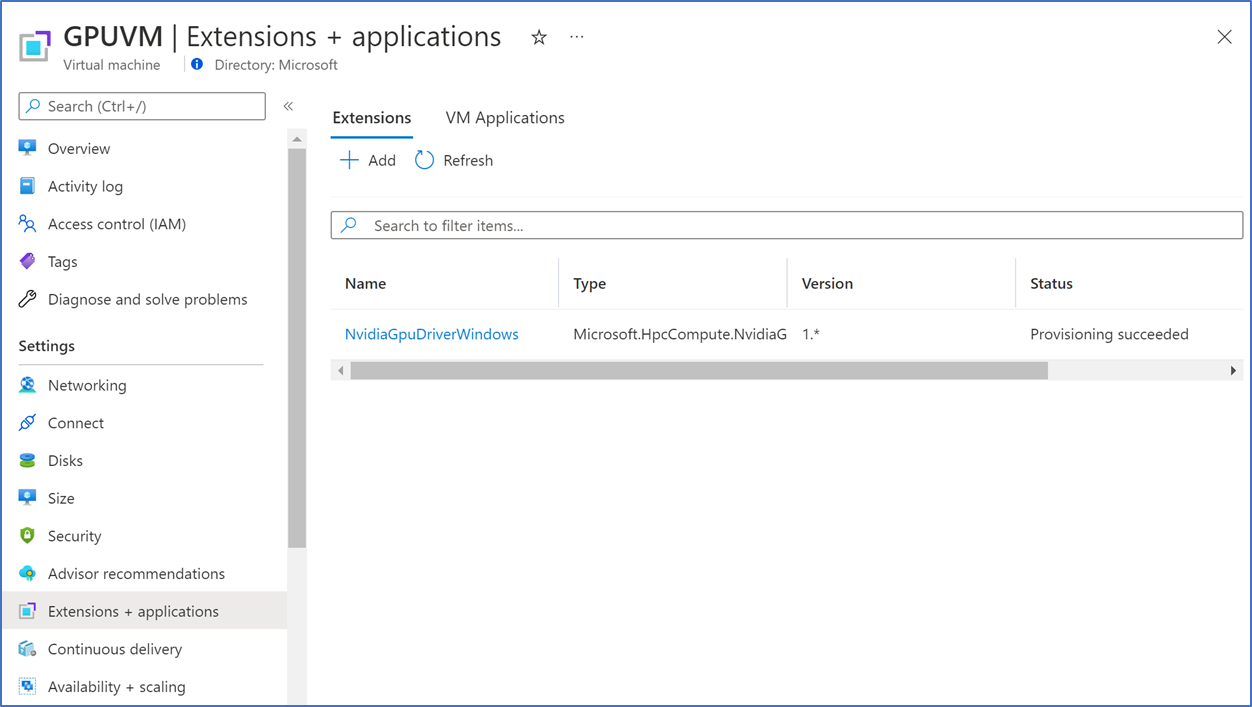Click the Microsoft.HpcCompute.NvidiaG type cell
The image size is (1252, 707).
pos(680,334)
